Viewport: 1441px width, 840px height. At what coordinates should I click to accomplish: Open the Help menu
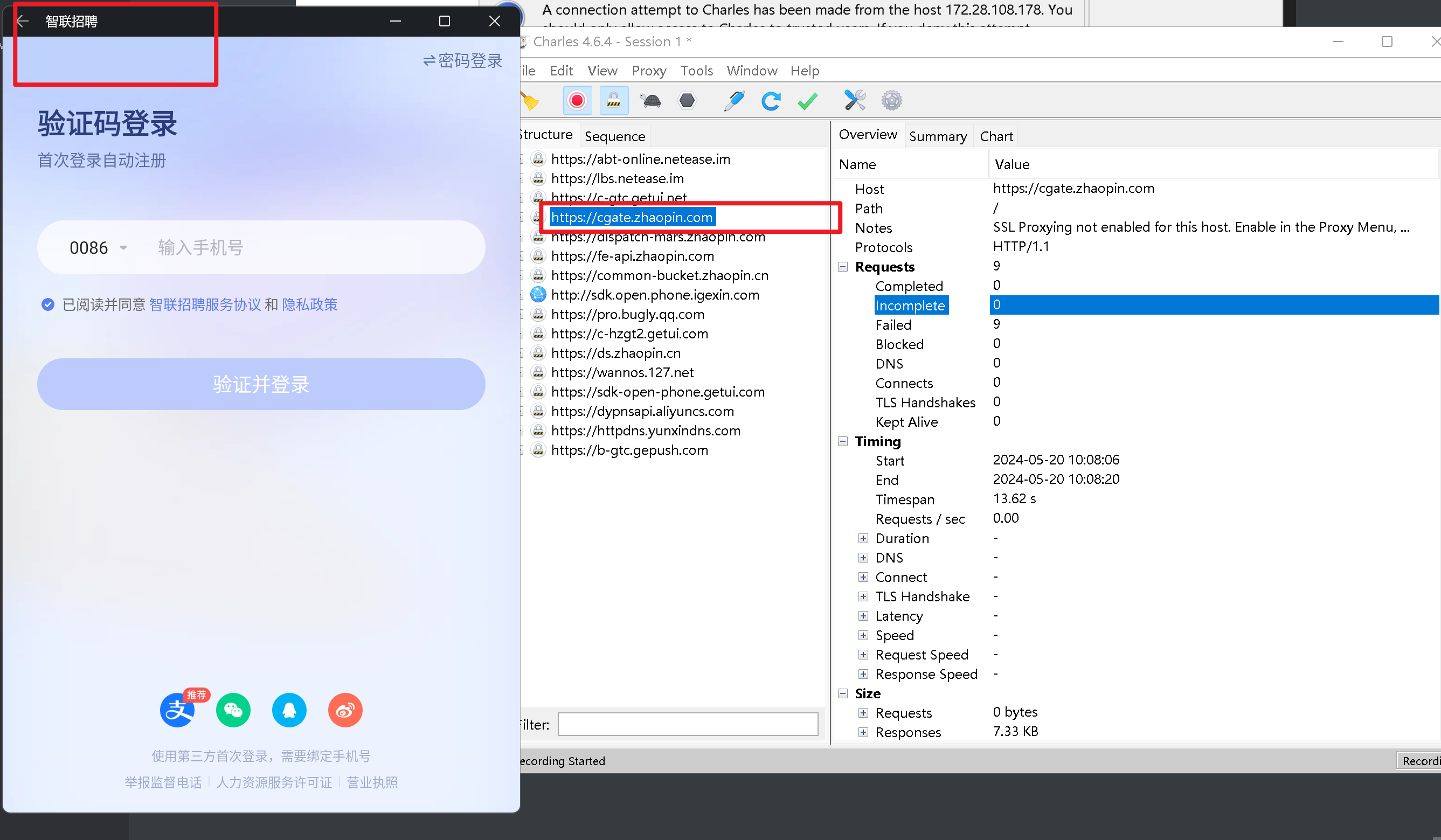click(804, 71)
